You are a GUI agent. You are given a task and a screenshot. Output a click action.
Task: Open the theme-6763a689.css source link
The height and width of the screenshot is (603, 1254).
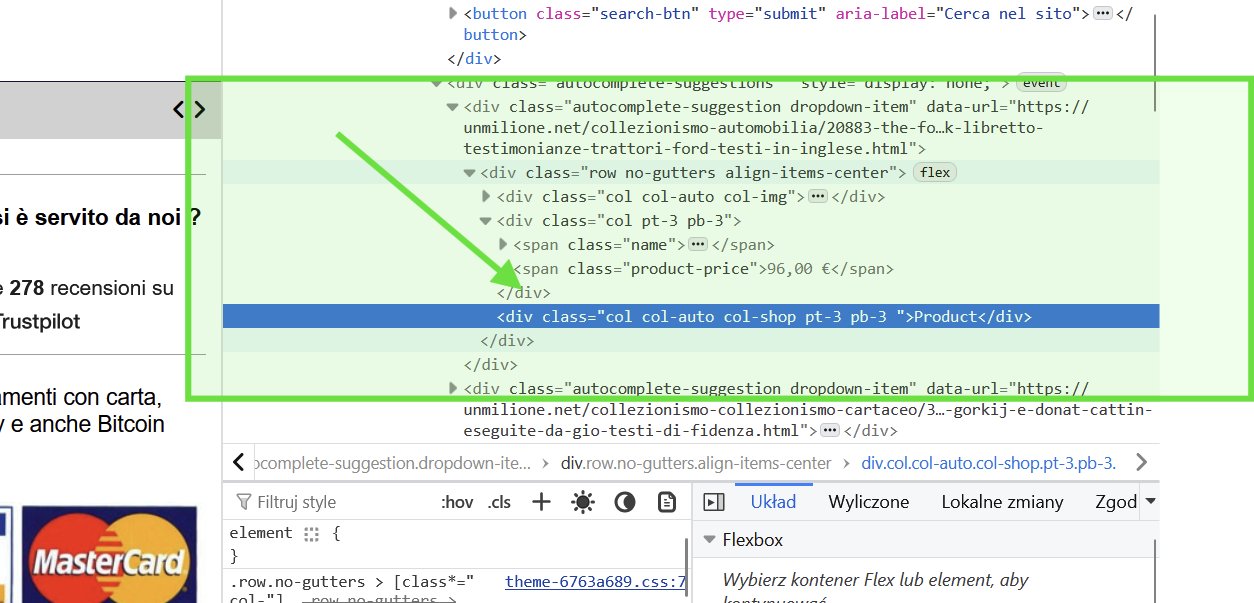click(596, 582)
